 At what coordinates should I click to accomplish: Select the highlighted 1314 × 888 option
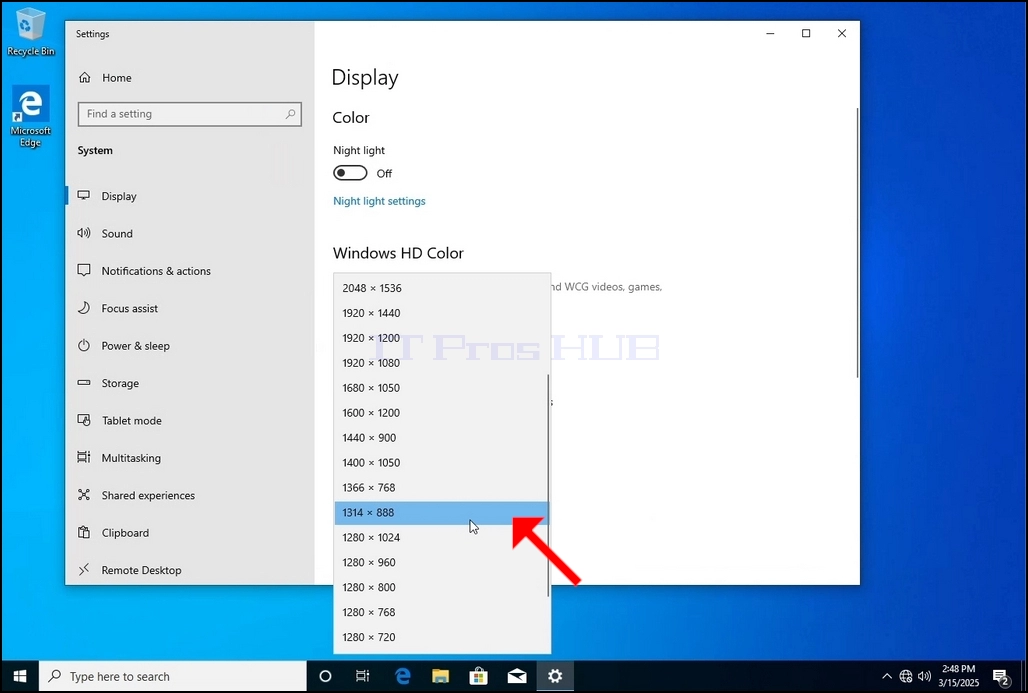click(441, 513)
